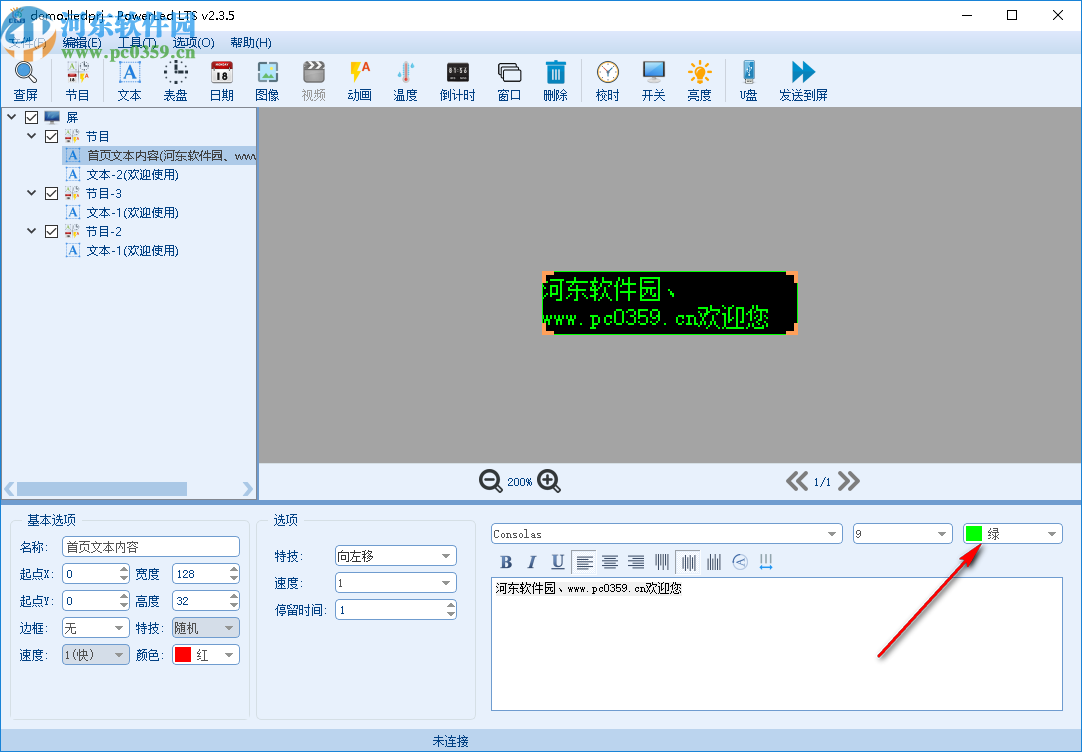
Task: Toggle the 节目-3 checkbox
Action: pos(52,193)
